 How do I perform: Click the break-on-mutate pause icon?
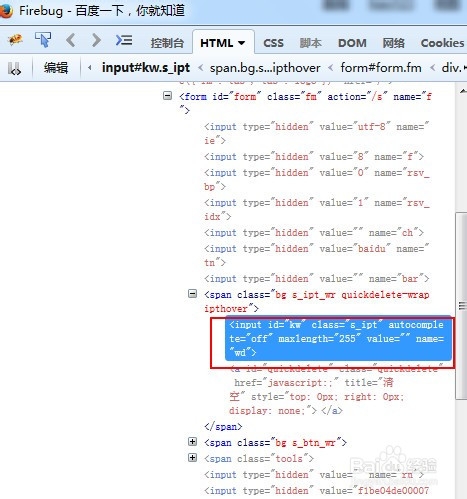(x=14, y=68)
